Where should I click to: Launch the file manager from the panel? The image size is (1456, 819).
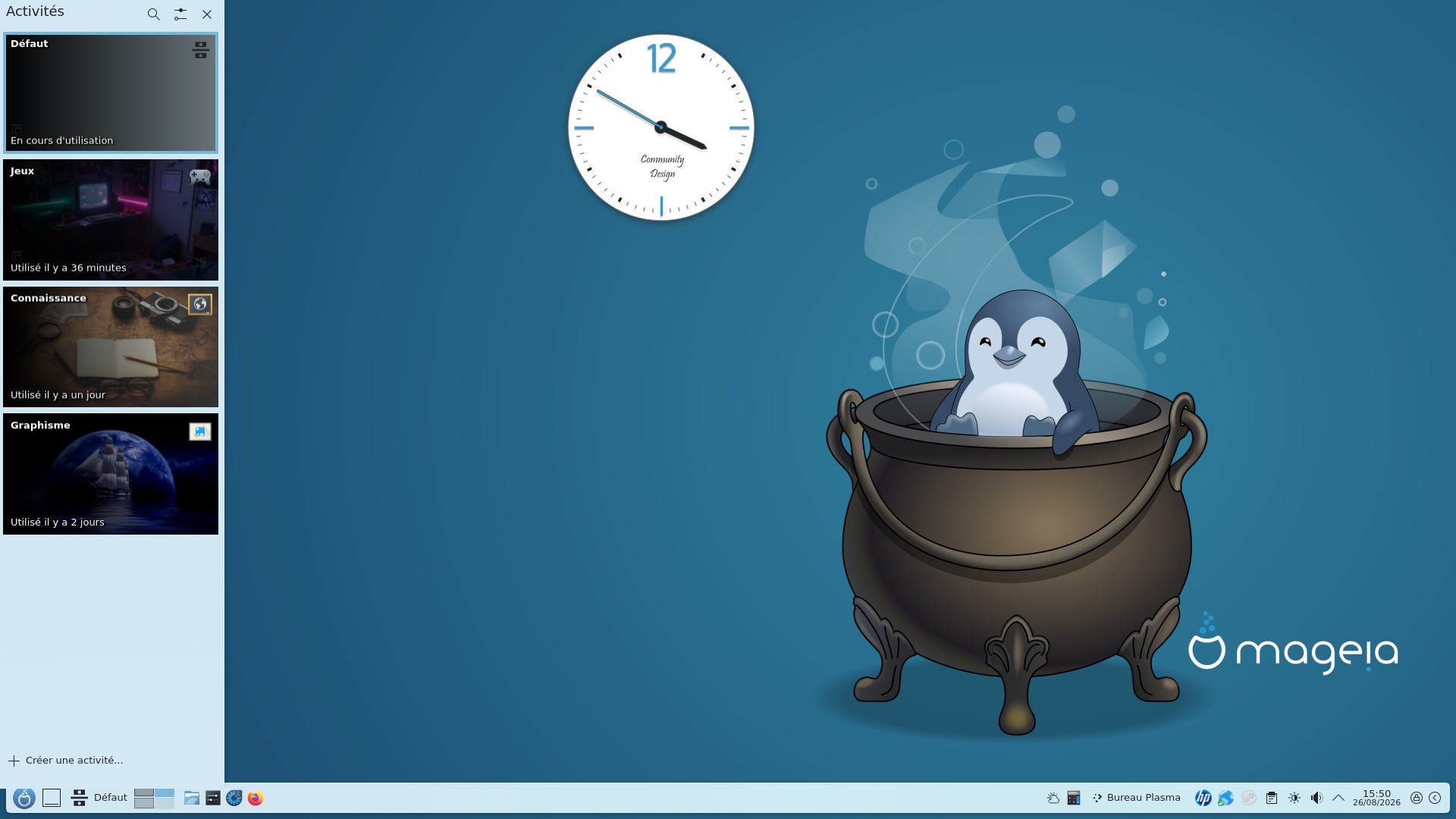(x=192, y=798)
